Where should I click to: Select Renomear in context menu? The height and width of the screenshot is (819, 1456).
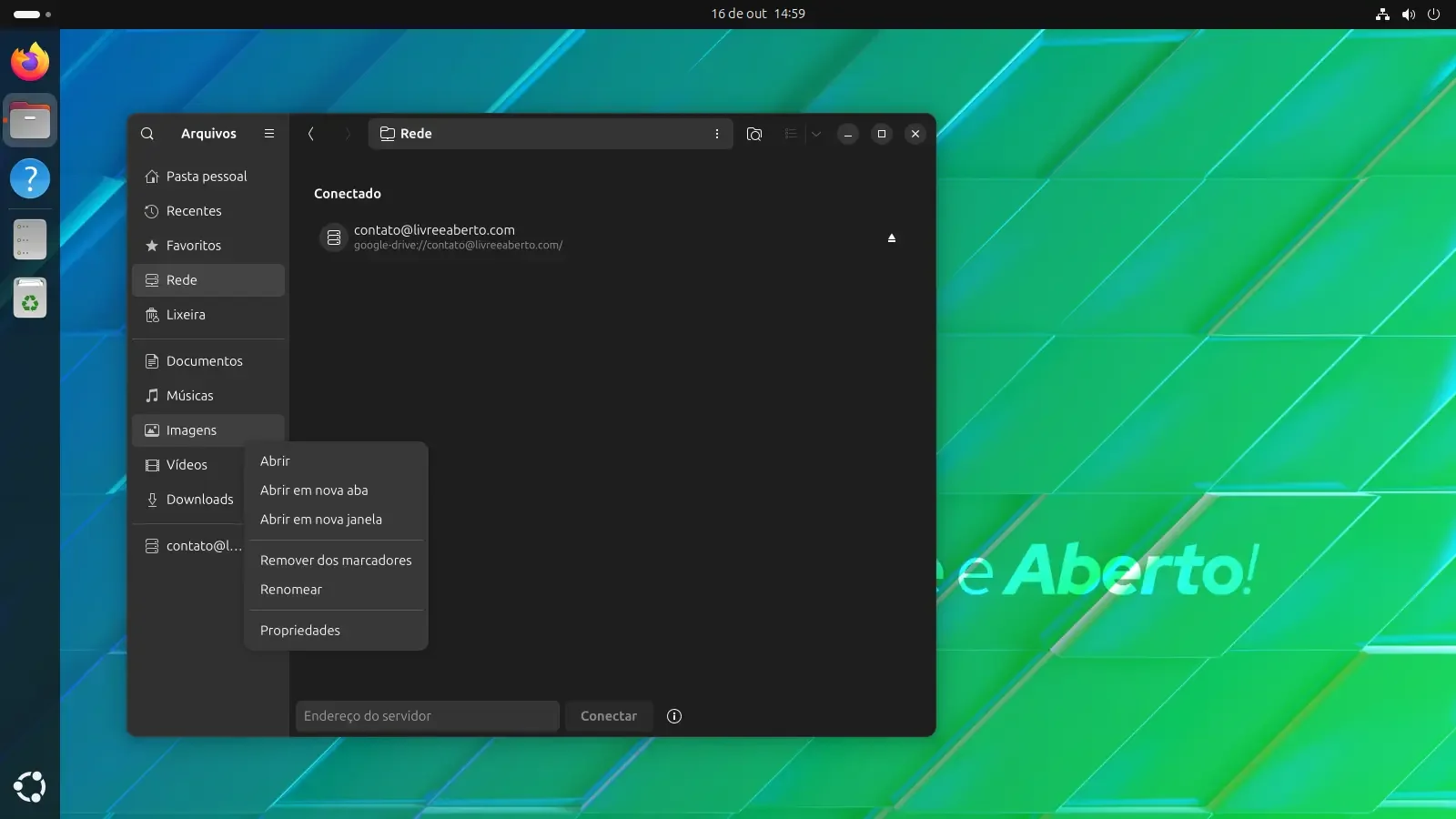336,590
